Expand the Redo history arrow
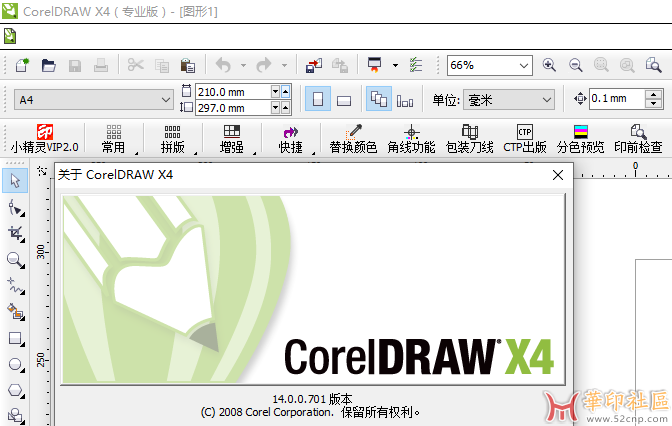This screenshot has height=426, width=672. [284, 66]
